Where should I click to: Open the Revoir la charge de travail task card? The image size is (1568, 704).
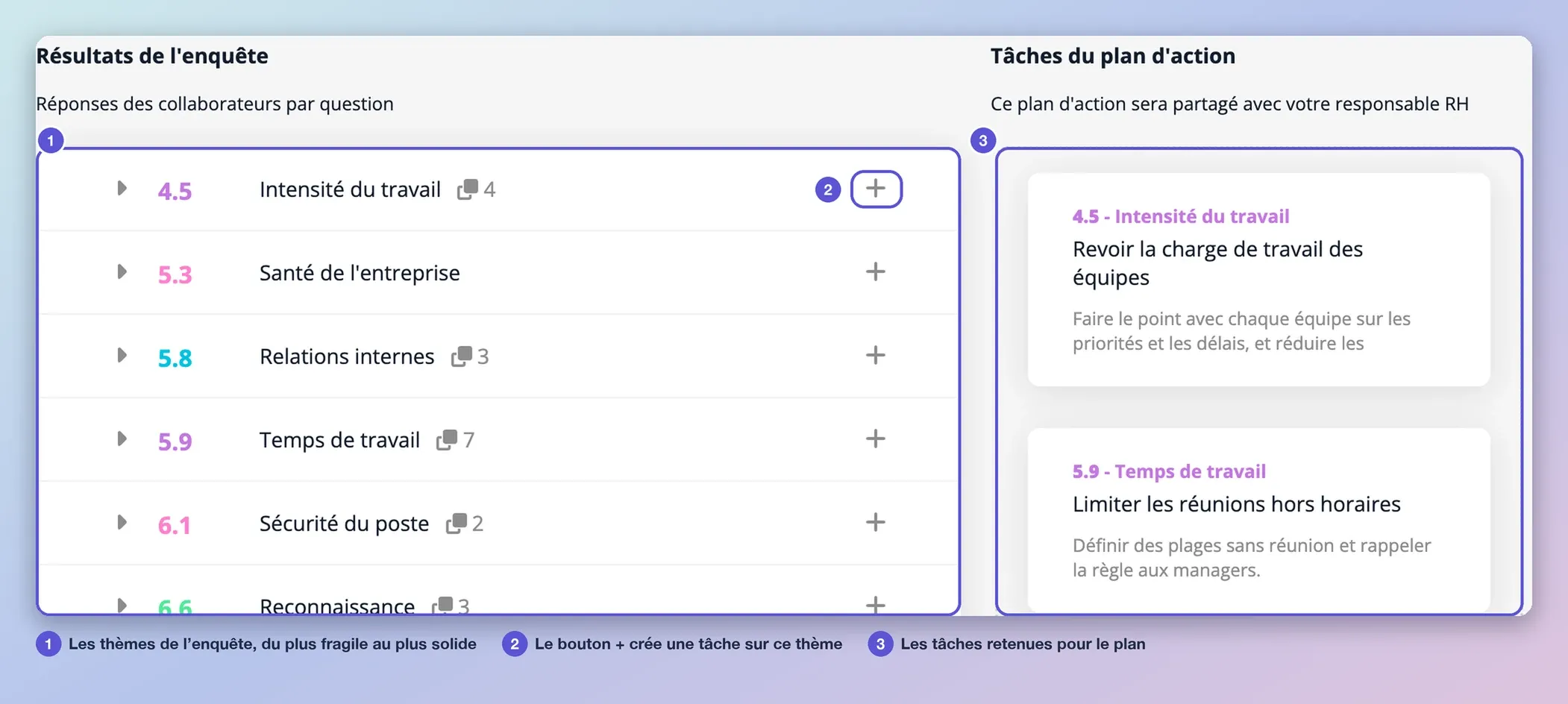(1258, 280)
